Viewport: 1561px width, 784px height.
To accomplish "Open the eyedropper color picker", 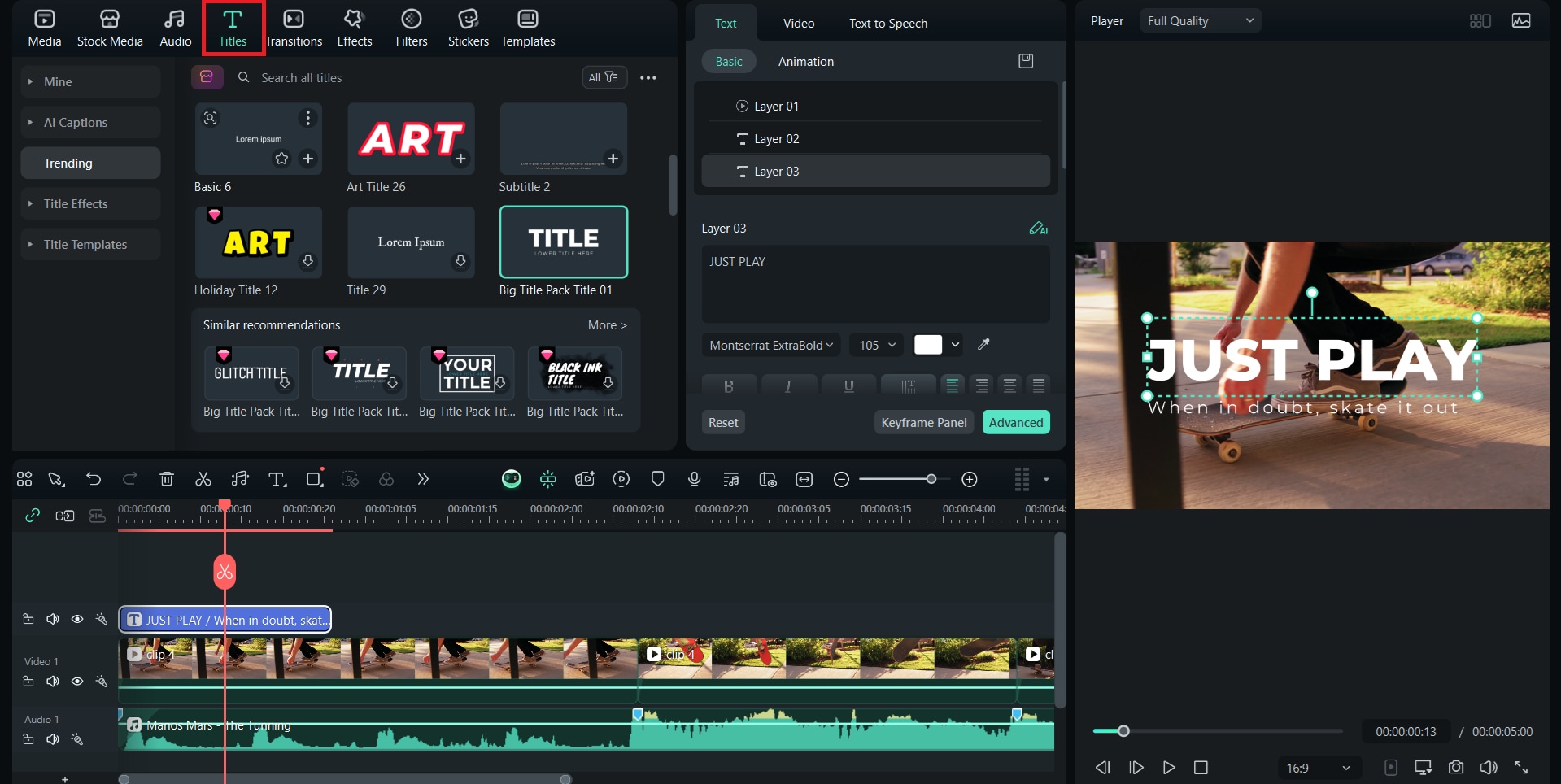I will coord(983,345).
